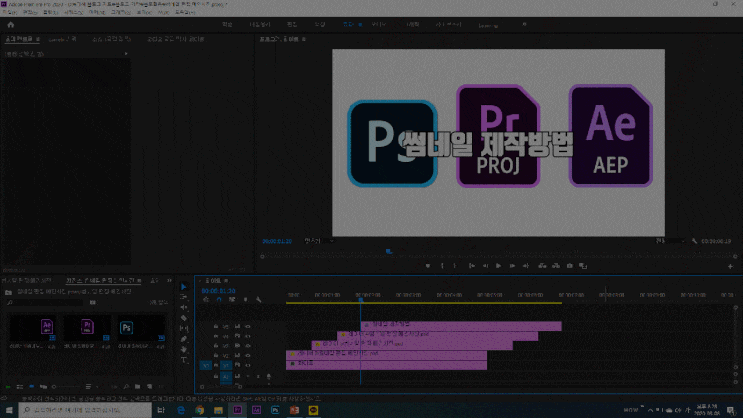
Task: Open Button Editor plus icon
Action: (x=730, y=266)
